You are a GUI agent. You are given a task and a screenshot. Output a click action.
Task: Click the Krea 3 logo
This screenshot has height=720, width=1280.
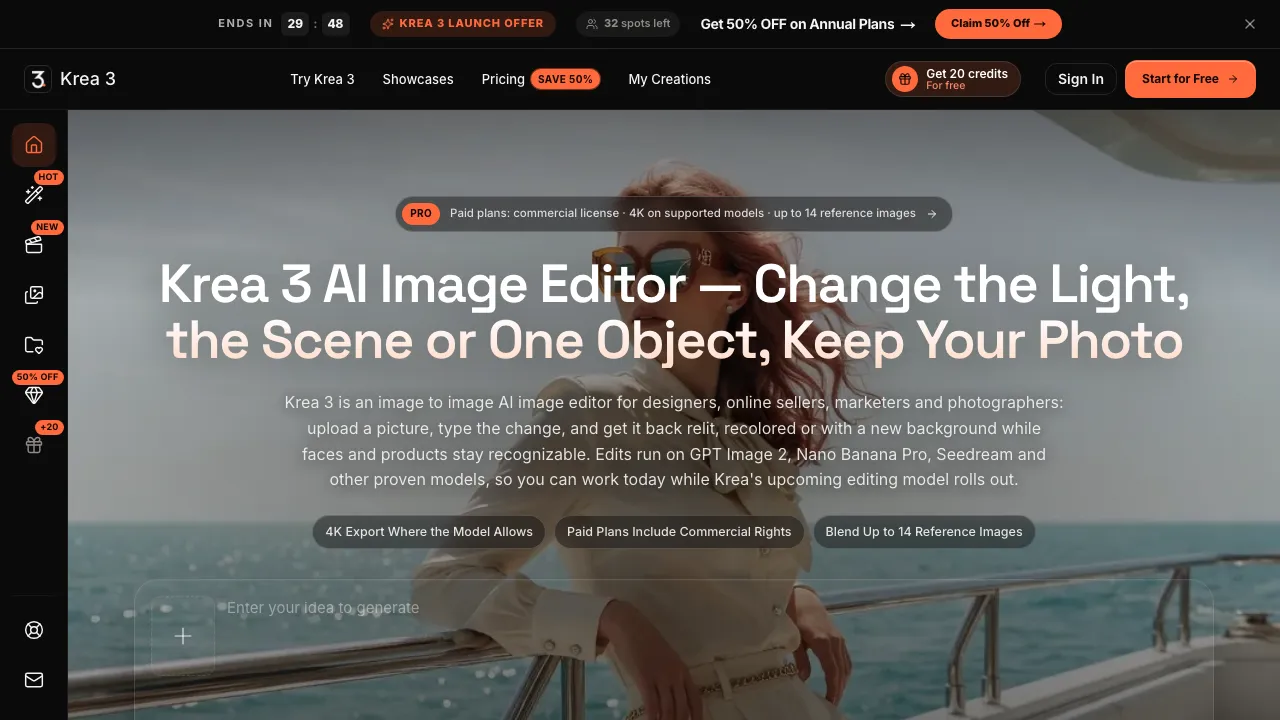click(x=38, y=79)
